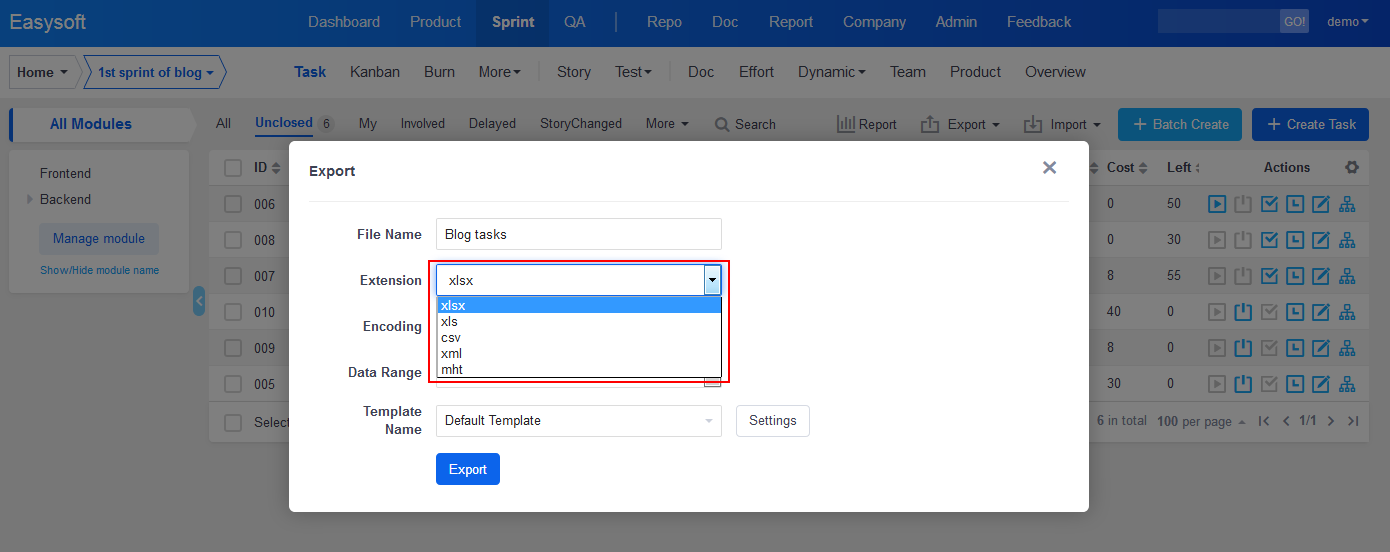Screen dimensions: 1390x552
Task: Close task 005 using the power icon
Action: pyautogui.click(x=1243, y=384)
